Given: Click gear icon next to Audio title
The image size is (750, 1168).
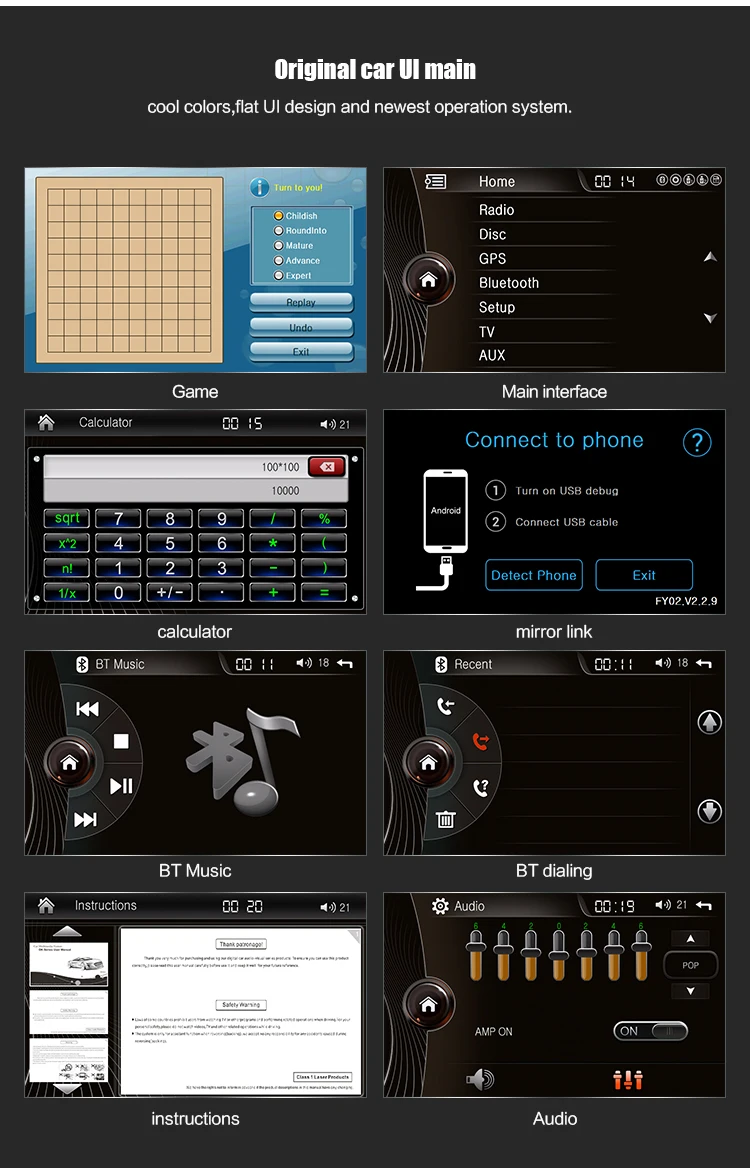Looking at the screenshot, I should tap(440, 906).
